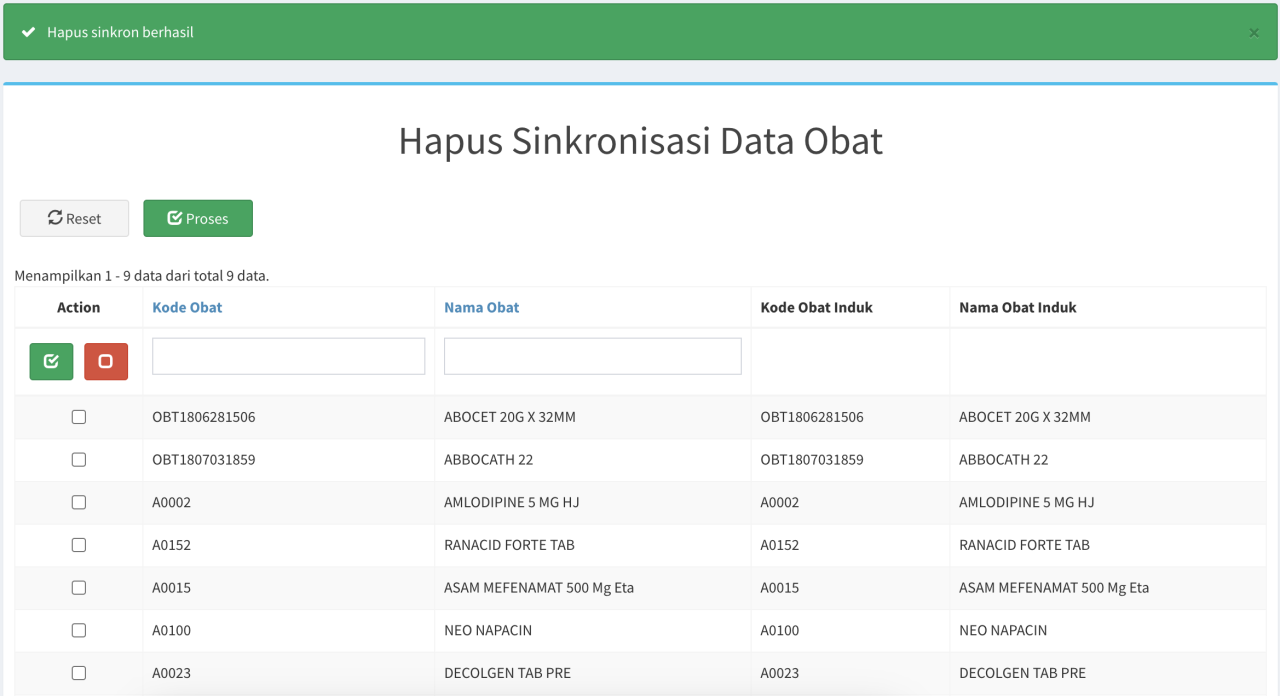The image size is (1280, 696).
Task: Tick the DECOLGEN TAB PRE checkbox
Action: [x=79, y=673]
